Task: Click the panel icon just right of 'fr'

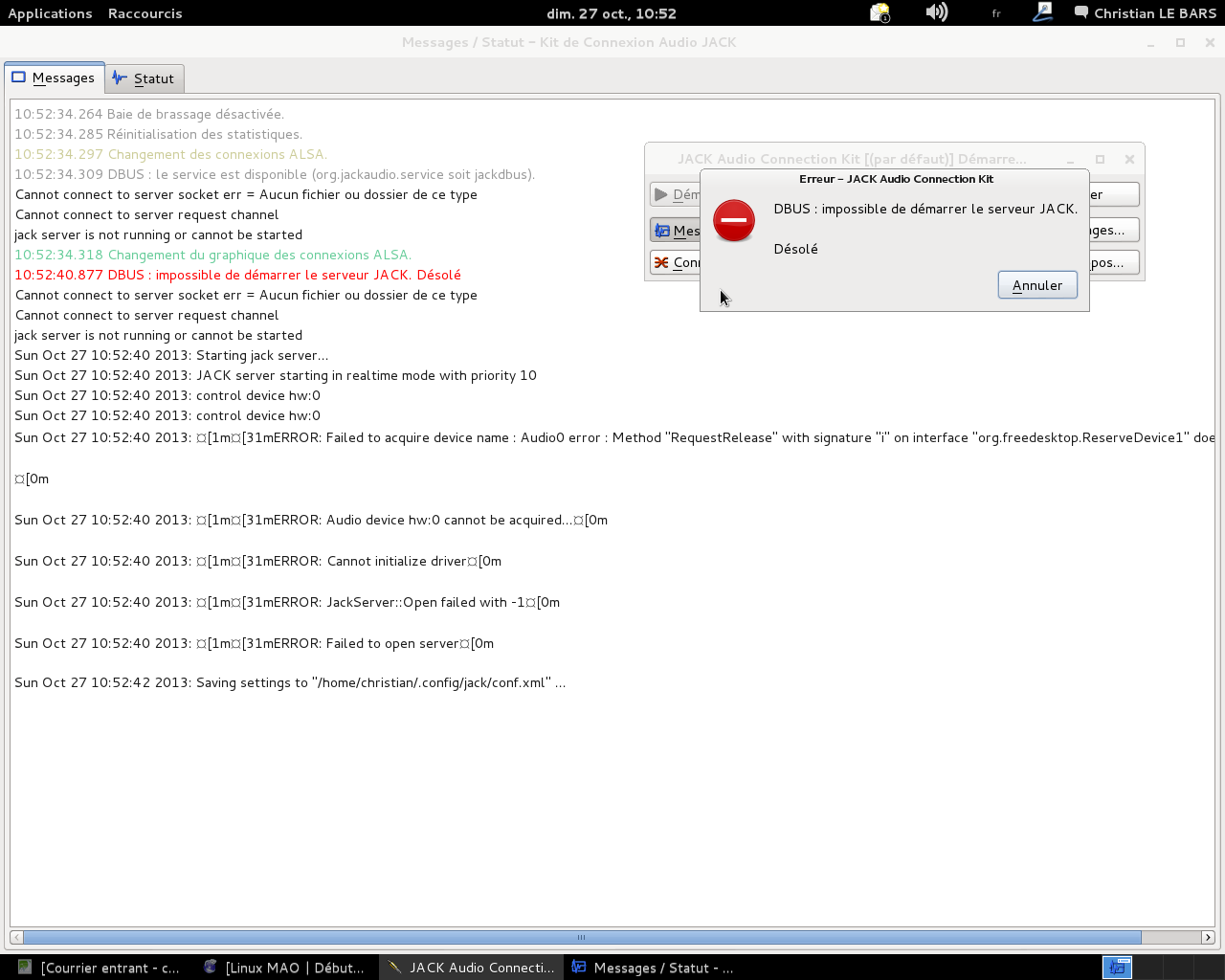Action: click(1042, 12)
